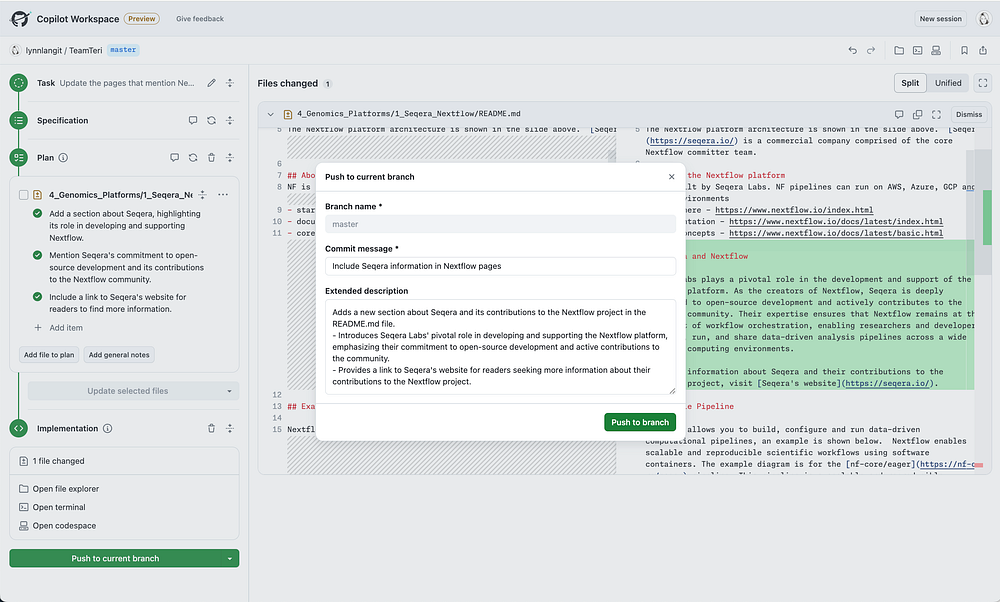The image size is (1000, 602).
Task: Regenerate the Specification with the refresh icon
Action: click(211, 121)
